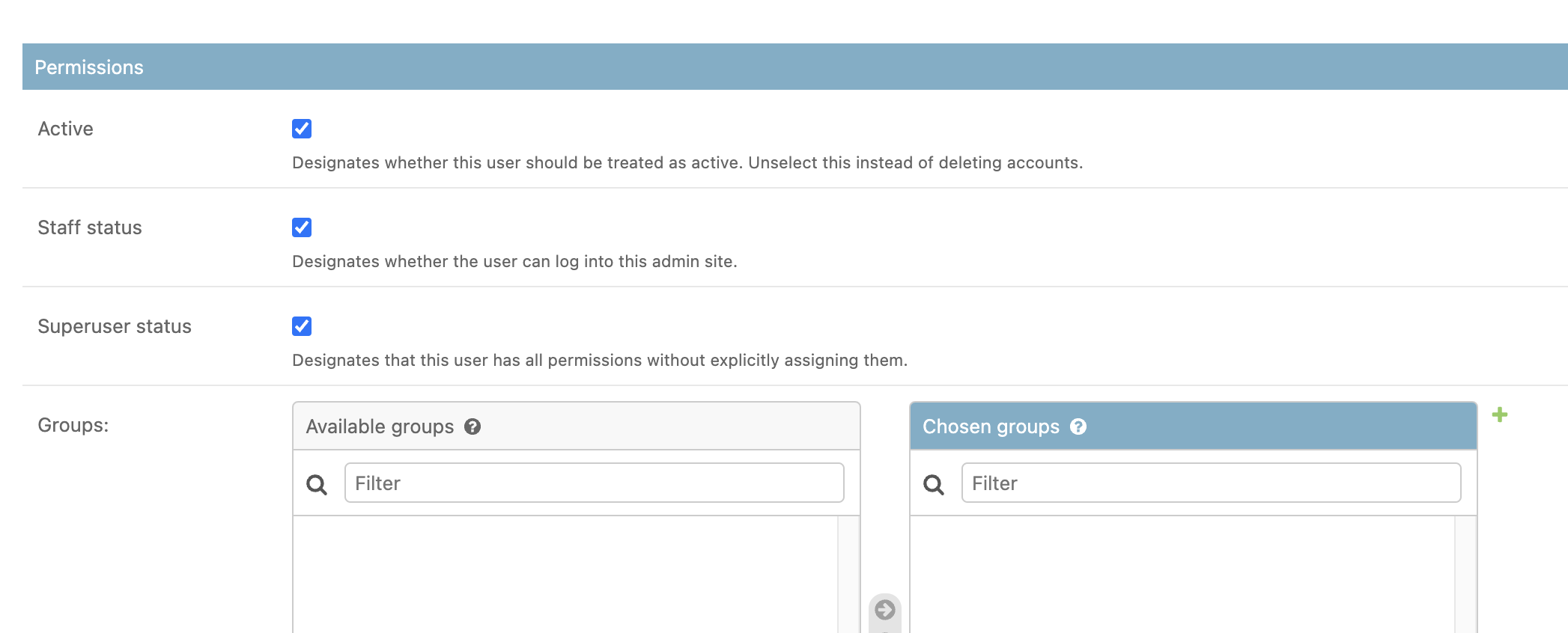The image size is (1568, 633).
Task: Click the right arrow to choose selected groups
Action: click(x=885, y=611)
